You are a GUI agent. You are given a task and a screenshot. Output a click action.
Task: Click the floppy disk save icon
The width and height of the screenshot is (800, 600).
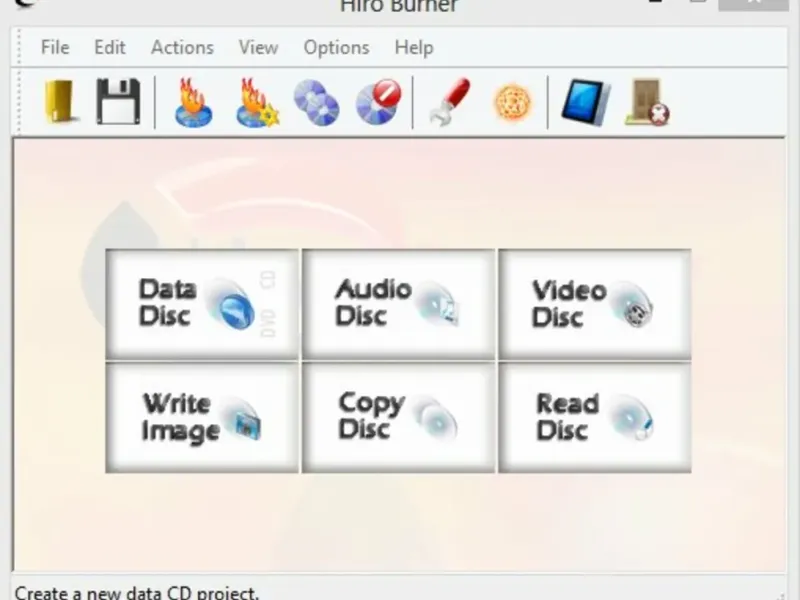click(118, 102)
